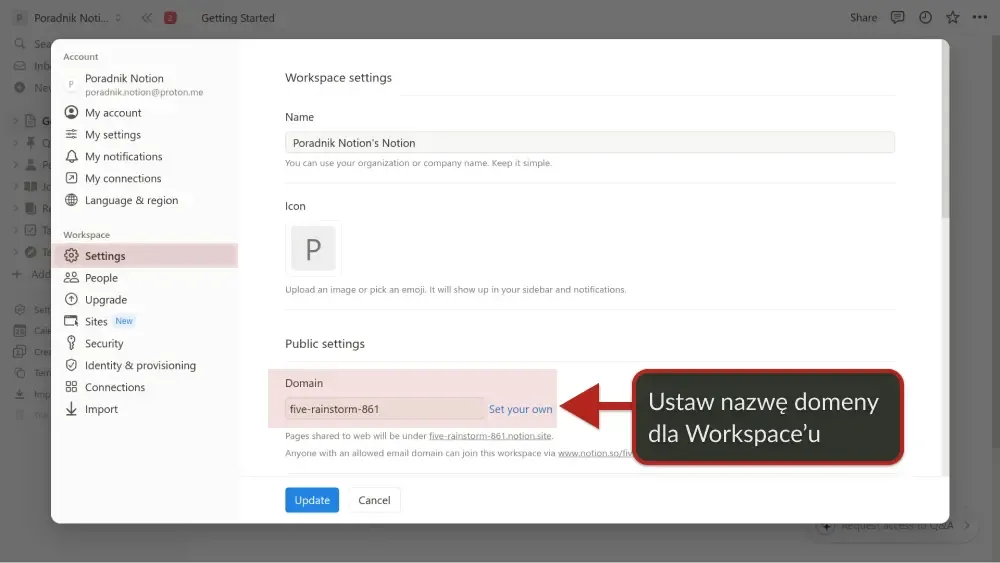Click the Public settings heading
This screenshot has height=563, width=1000.
click(x=325, y=344)
